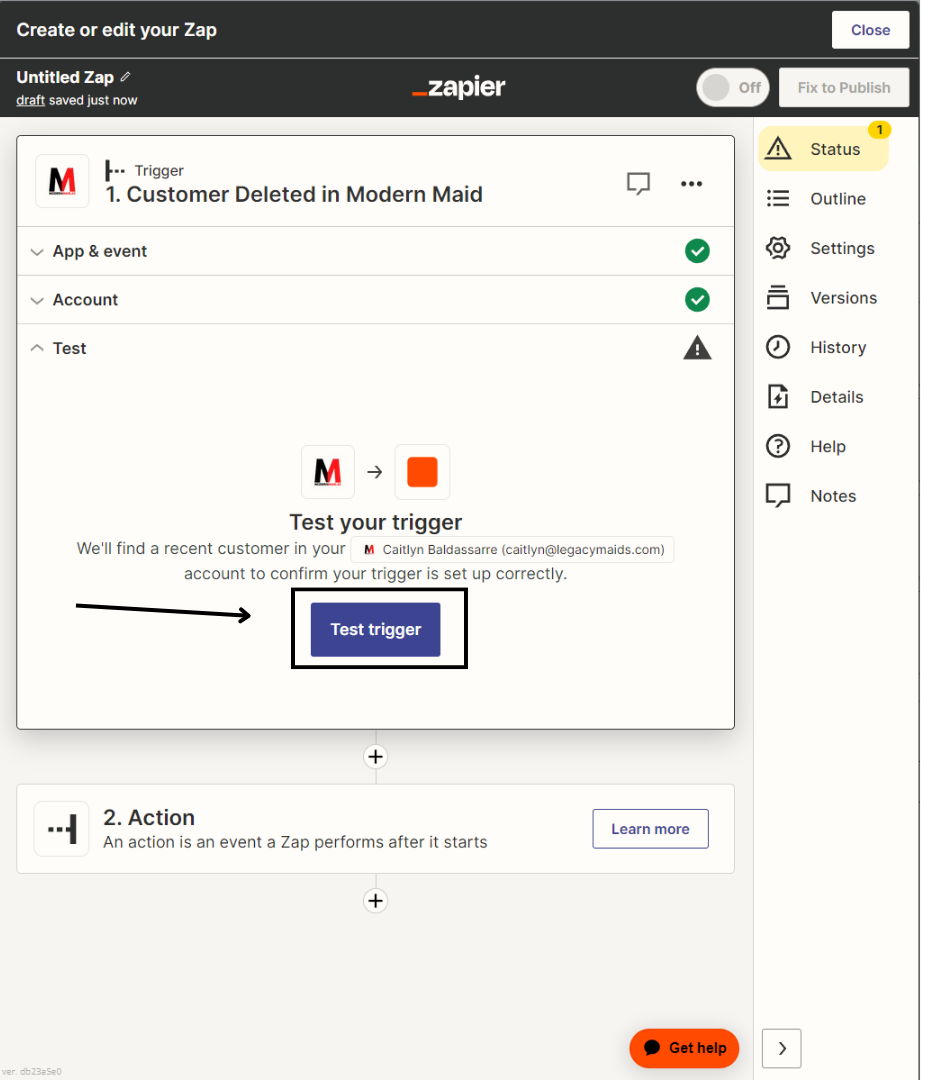Click the trigger title Customer Deleted in Modern Maid
The height and width of the screenshot is (1080, 925).
[295, 195]
